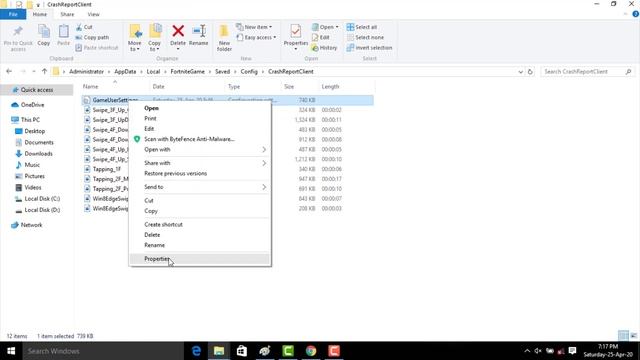Screen dimensions: 640x360
Task: Switch to the View ribbon tab
Action: point(93,14)
